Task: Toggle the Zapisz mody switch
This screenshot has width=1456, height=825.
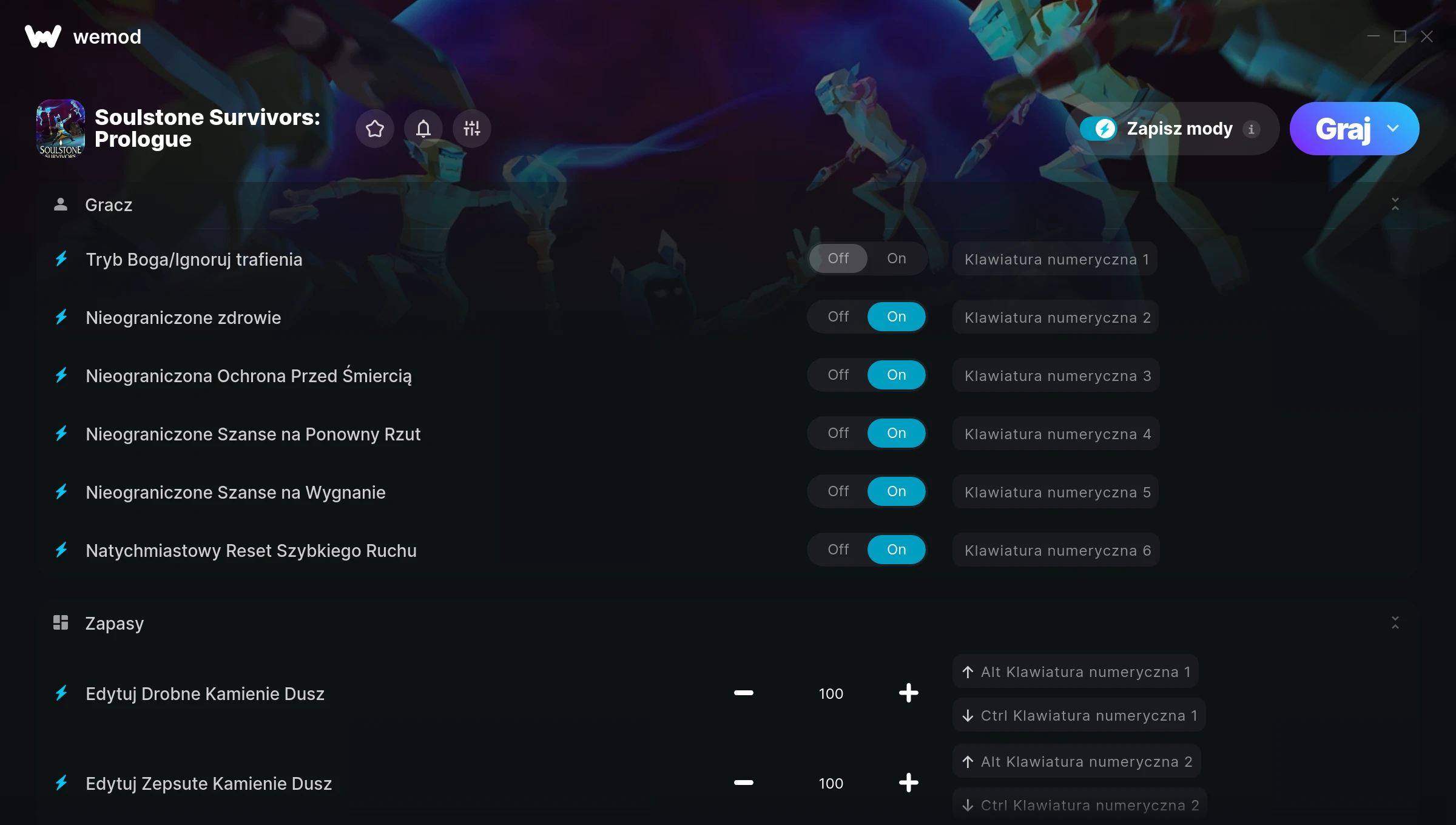Action: pos(1098,129)
